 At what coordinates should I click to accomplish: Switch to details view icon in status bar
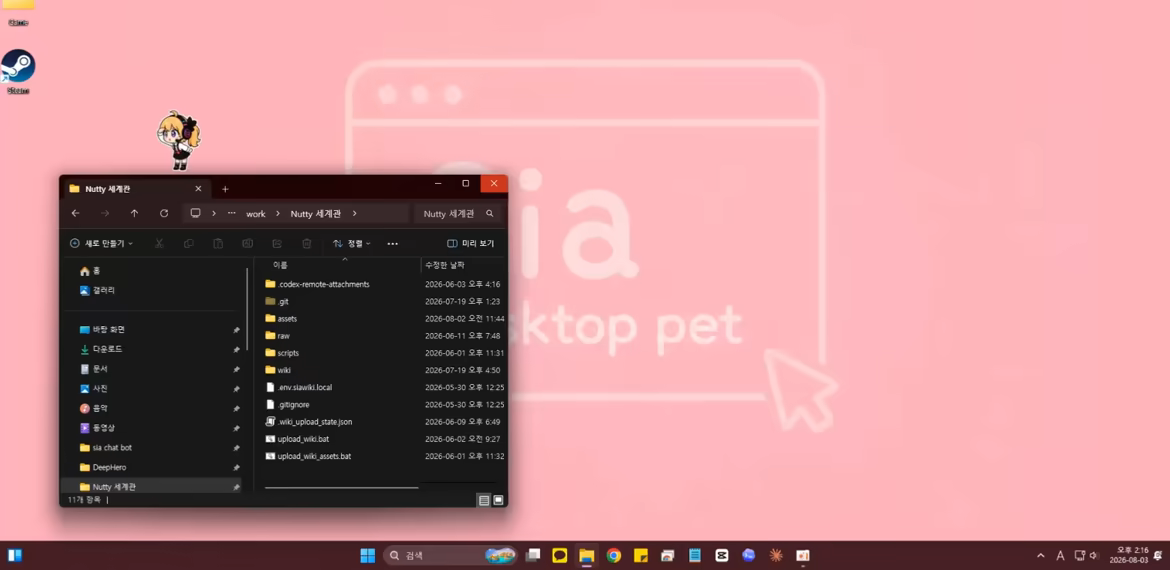point(484,501)
